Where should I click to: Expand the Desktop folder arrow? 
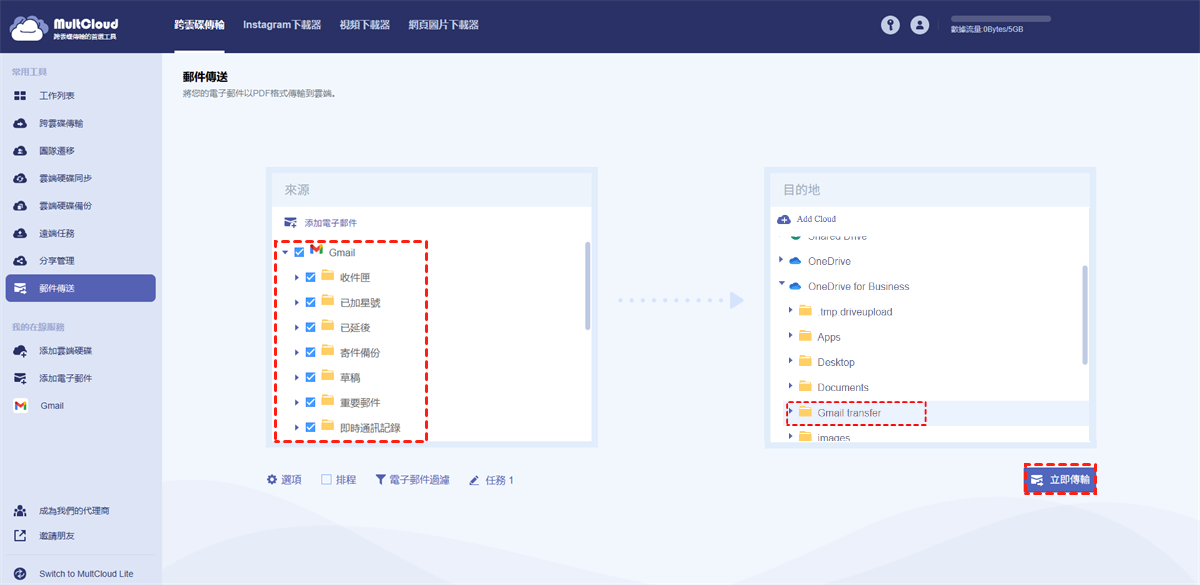(x=790, y=362)
